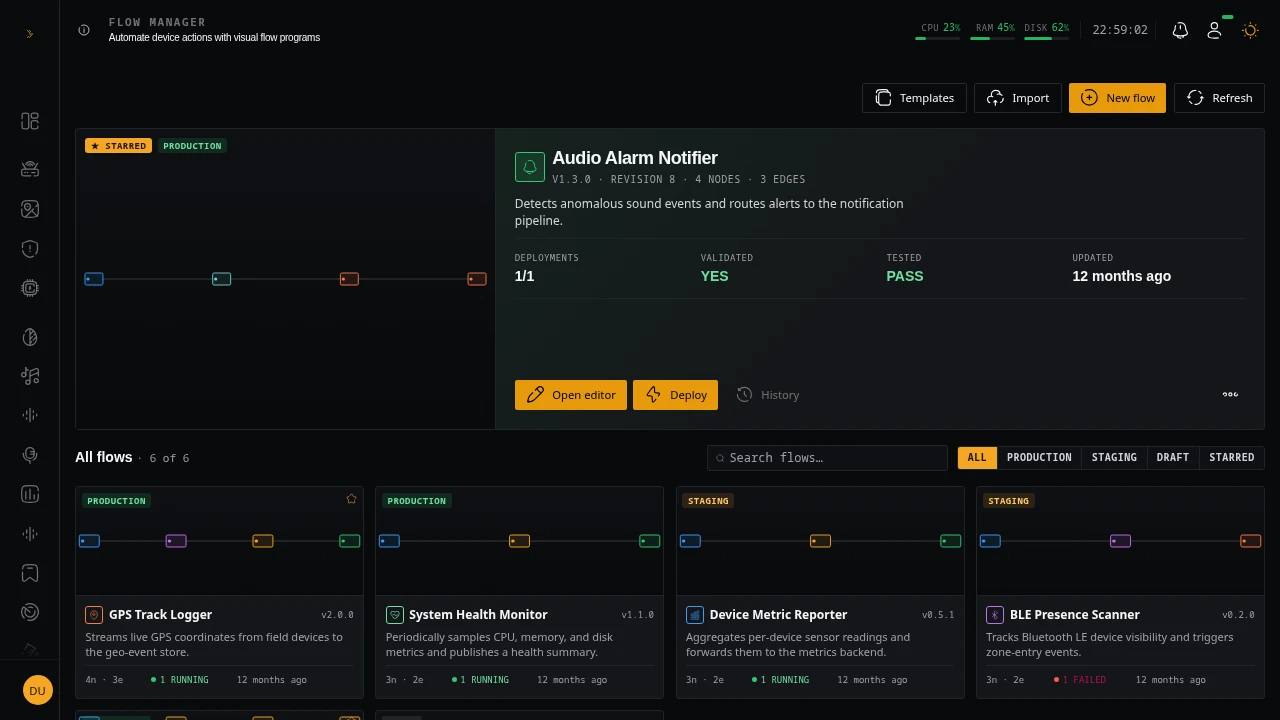
Task: Deploy the Audio Alarm Notifier flow
Action: click(675, 395)
